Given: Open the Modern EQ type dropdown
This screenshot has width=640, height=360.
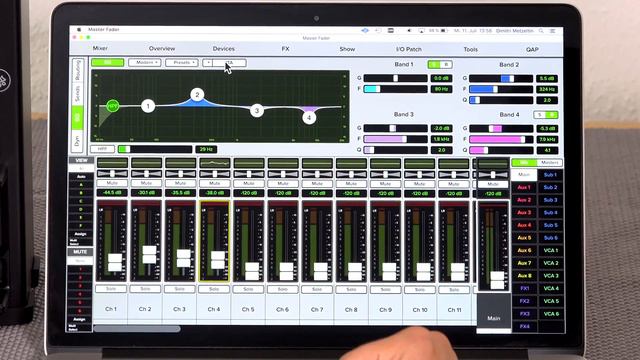Looking at the screenshot, I should click(x=144, y=62).
